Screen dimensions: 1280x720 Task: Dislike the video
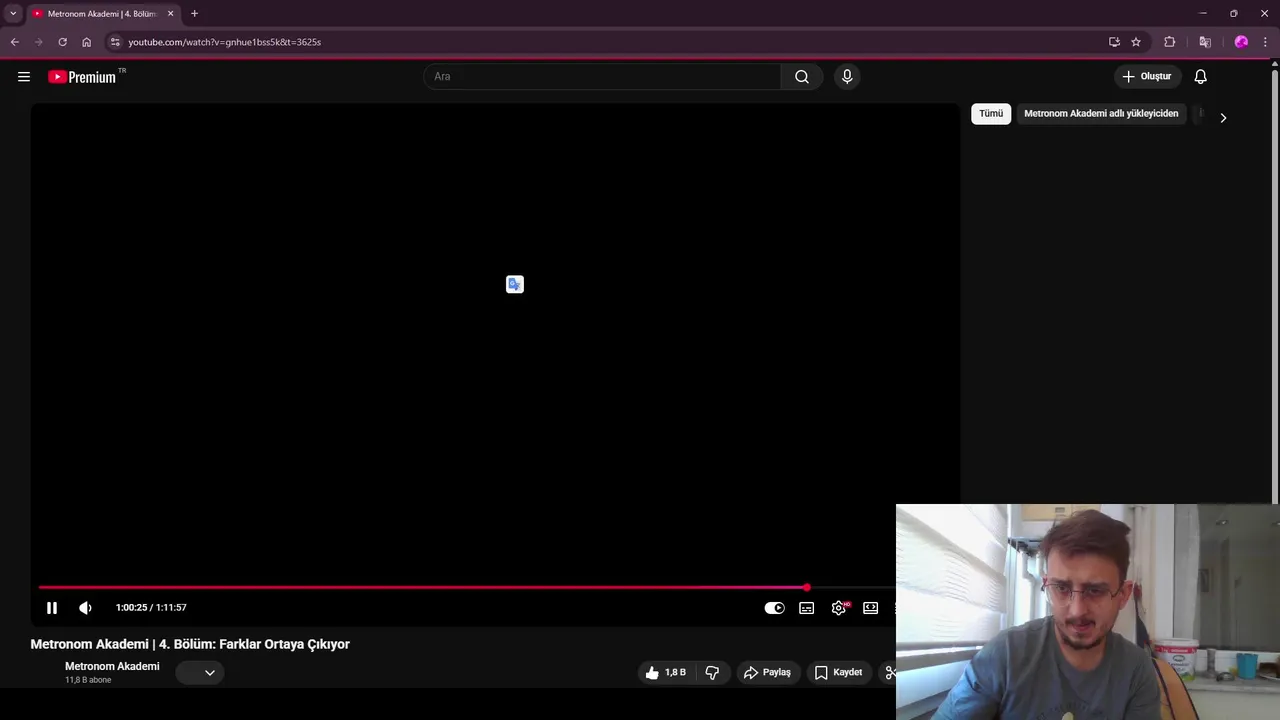pos(712,673)
